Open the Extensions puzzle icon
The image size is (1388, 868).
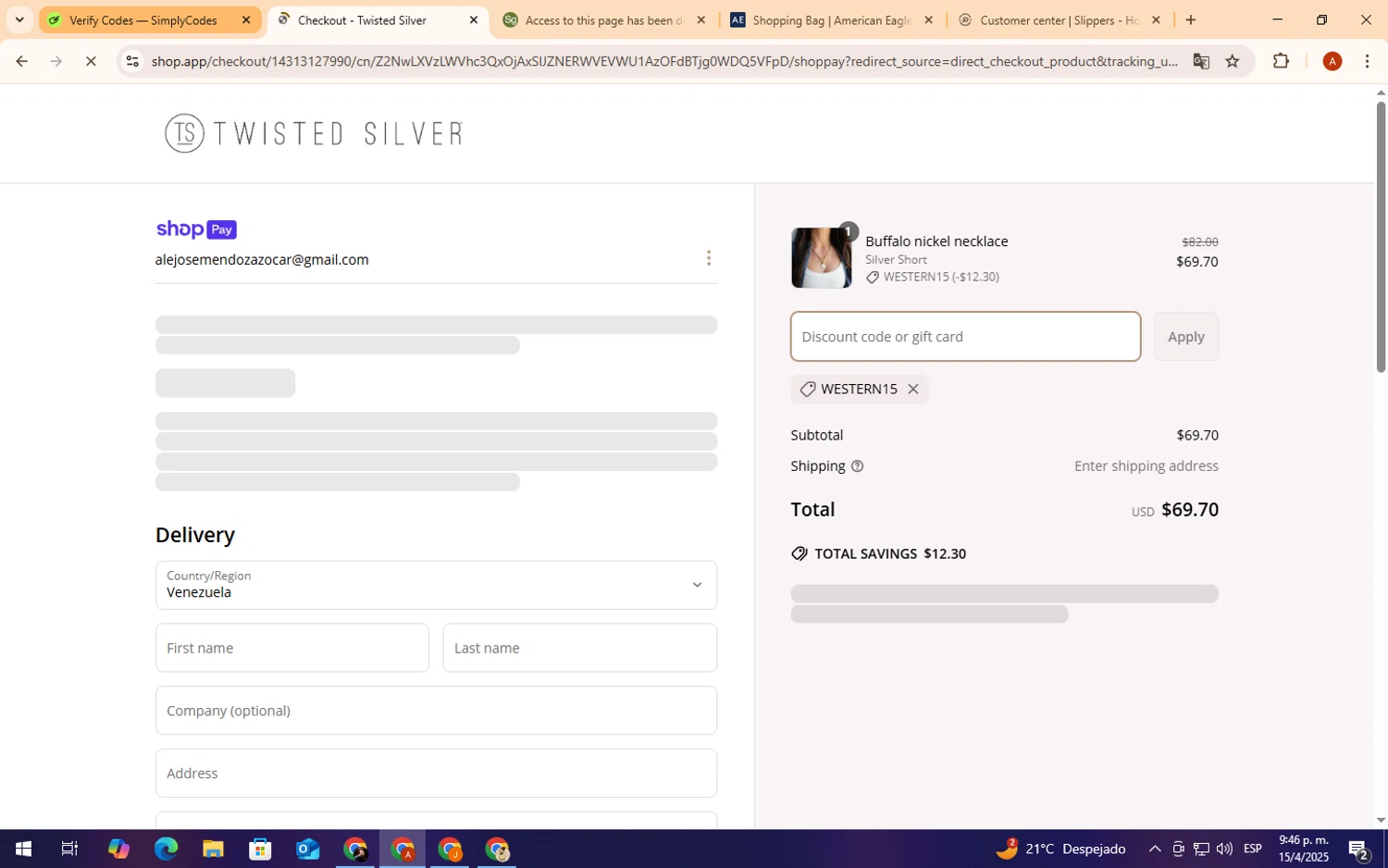click(1281, 62)
